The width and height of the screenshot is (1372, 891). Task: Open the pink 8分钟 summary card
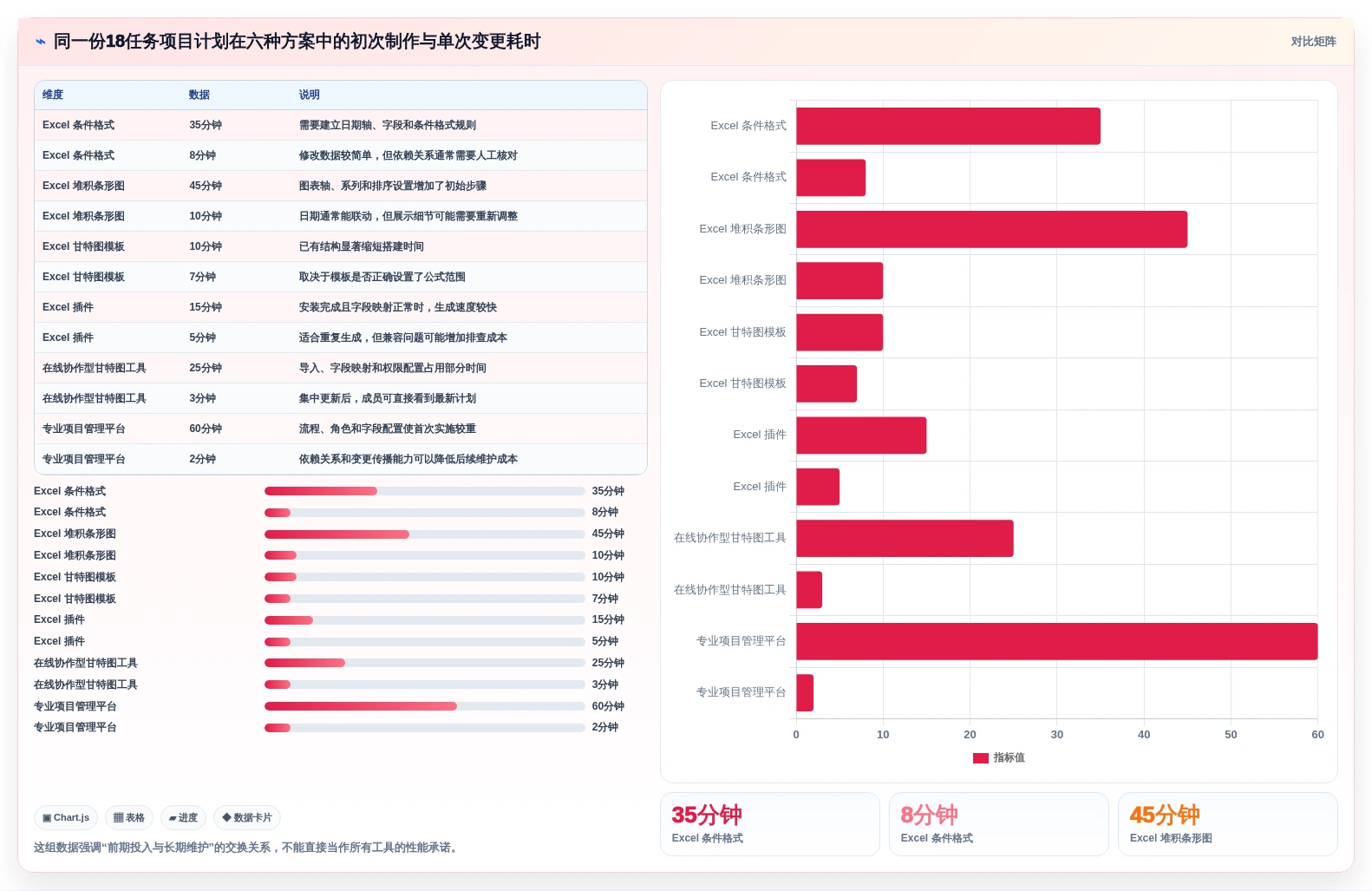999,824
